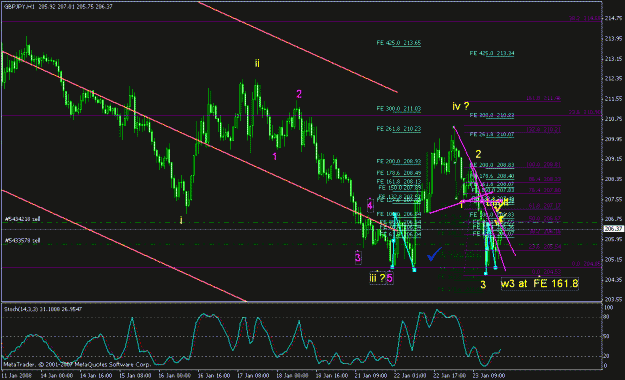Select the 'FE 200.0 208.93' level label

pyautogui.click(x=399, y=161)
